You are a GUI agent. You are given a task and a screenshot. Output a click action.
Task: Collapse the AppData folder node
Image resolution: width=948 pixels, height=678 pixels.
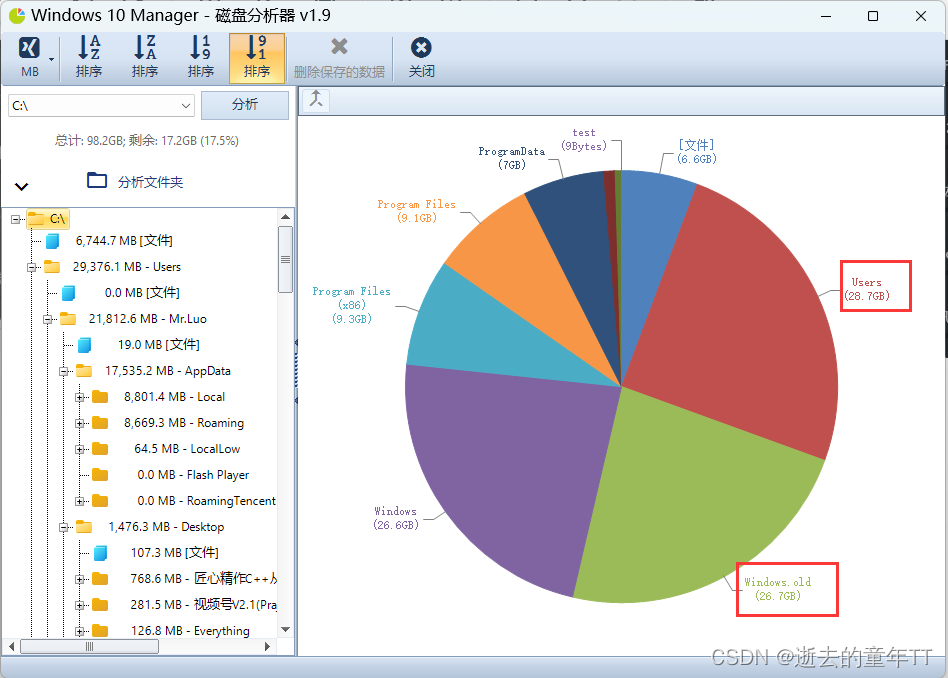(63, 371)
